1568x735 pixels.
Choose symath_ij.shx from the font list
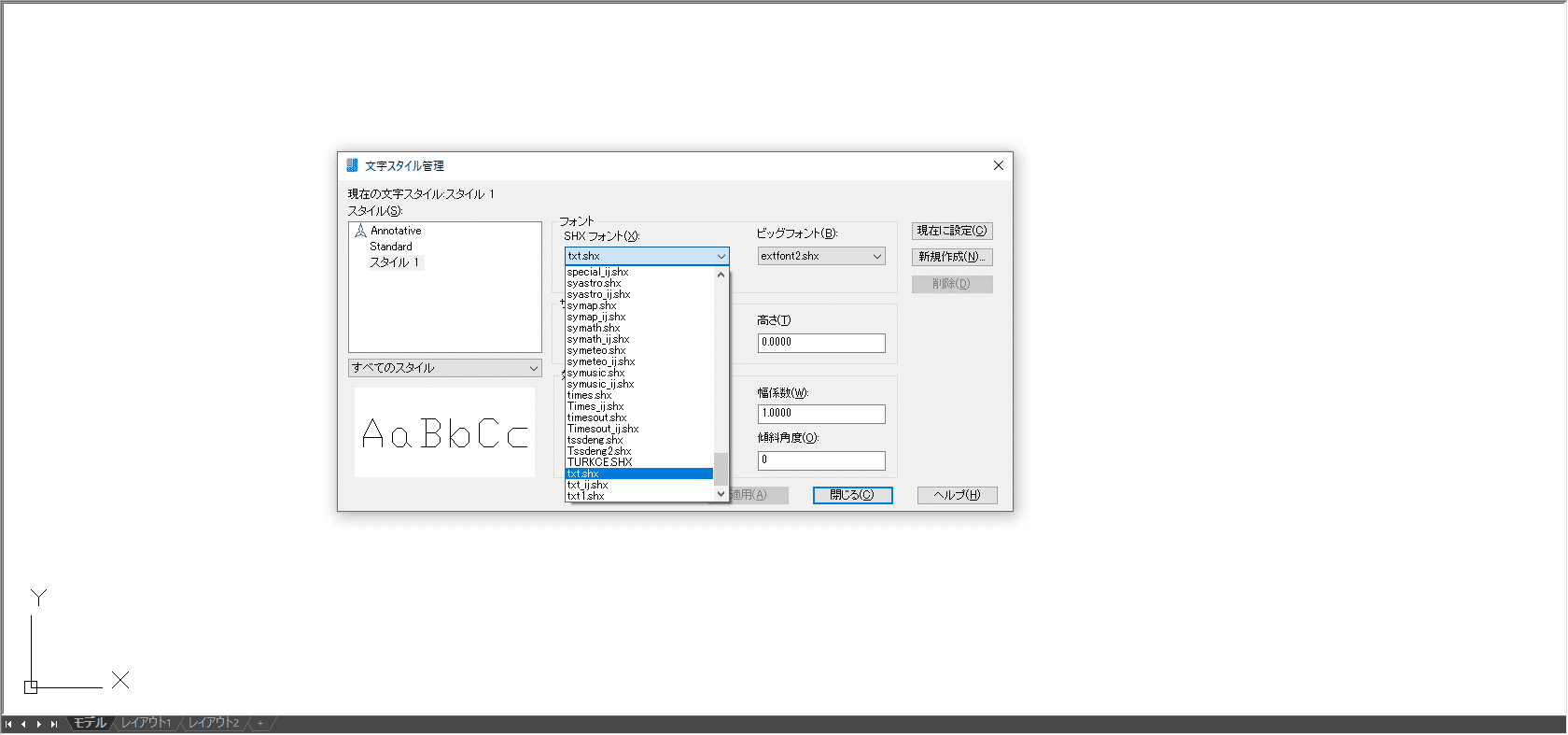[x=639, y=339]
